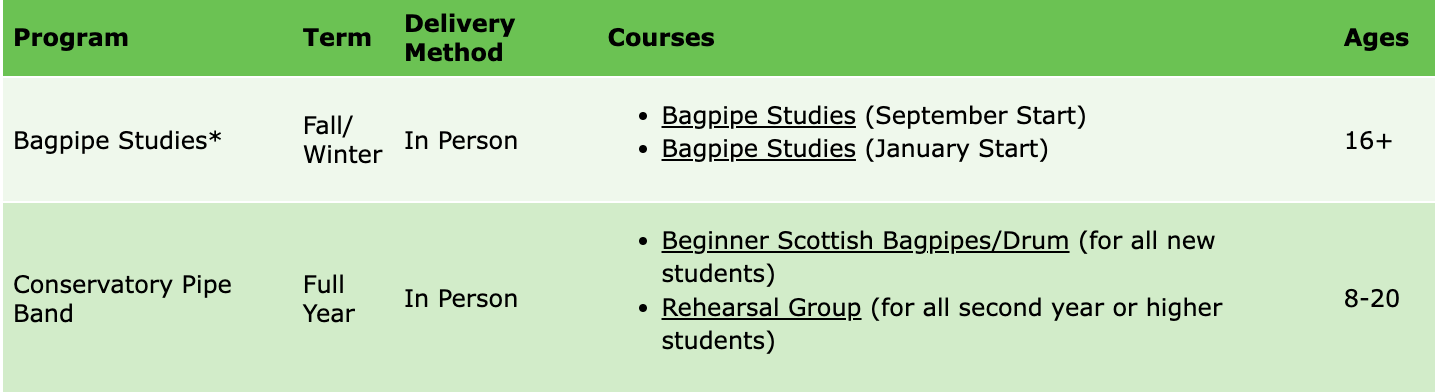The width and height of the screenshot is (1438, 392).
Task: Select the Bagpipe Studies* program cell
Action: tap(117, 141)
